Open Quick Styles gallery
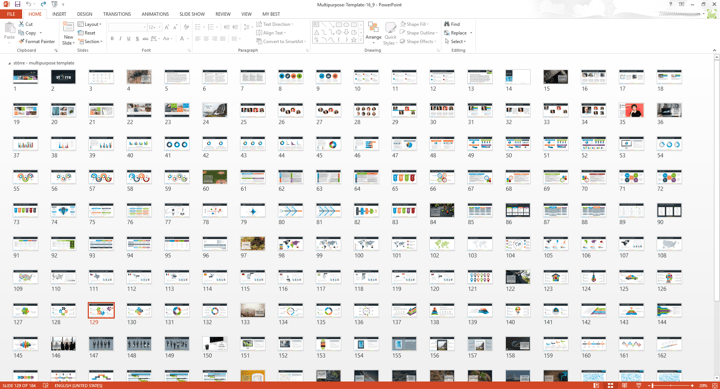The height and width of the screenshot is (389, 720). pyautogui.click(x=390, y=33)
